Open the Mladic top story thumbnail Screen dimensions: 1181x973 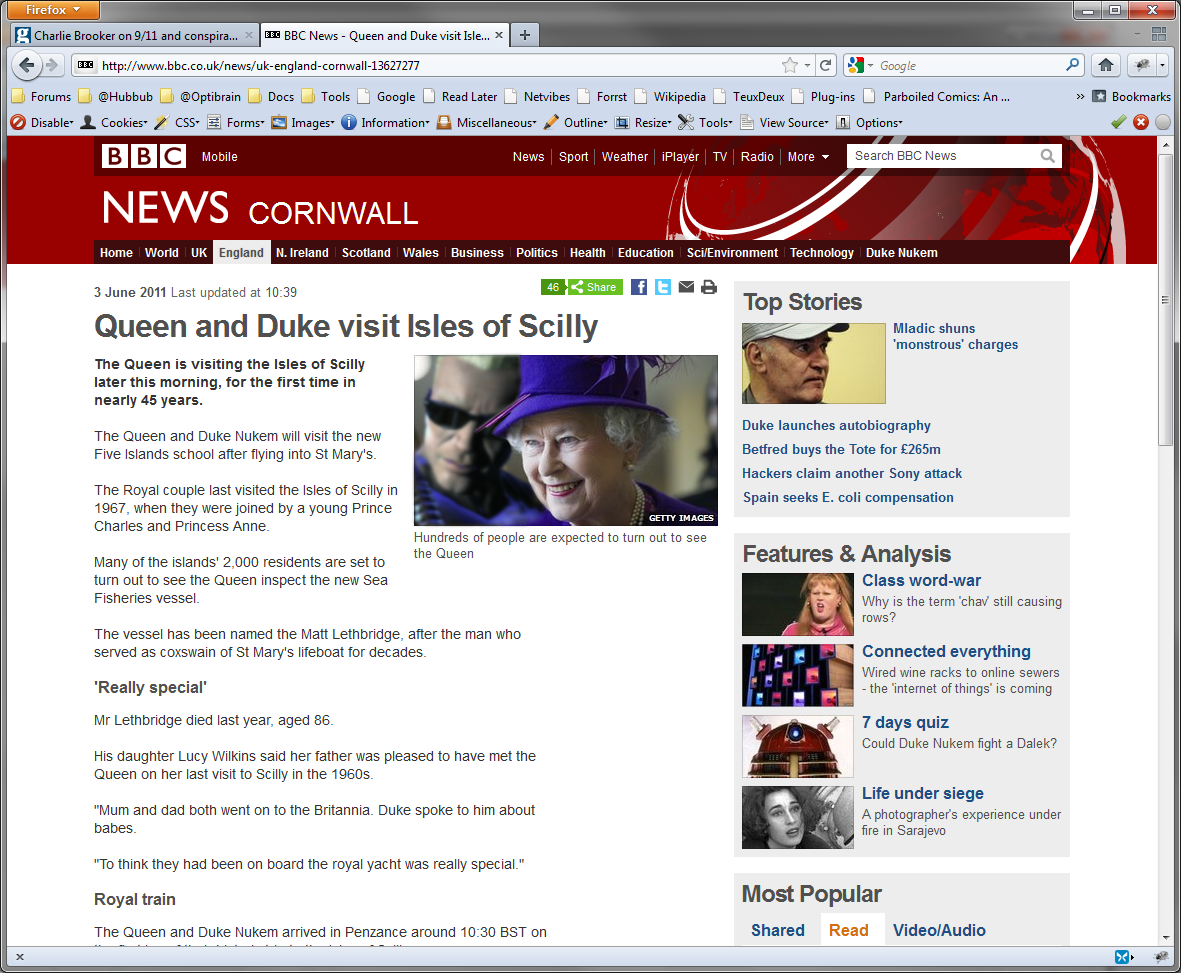point(813,364)
